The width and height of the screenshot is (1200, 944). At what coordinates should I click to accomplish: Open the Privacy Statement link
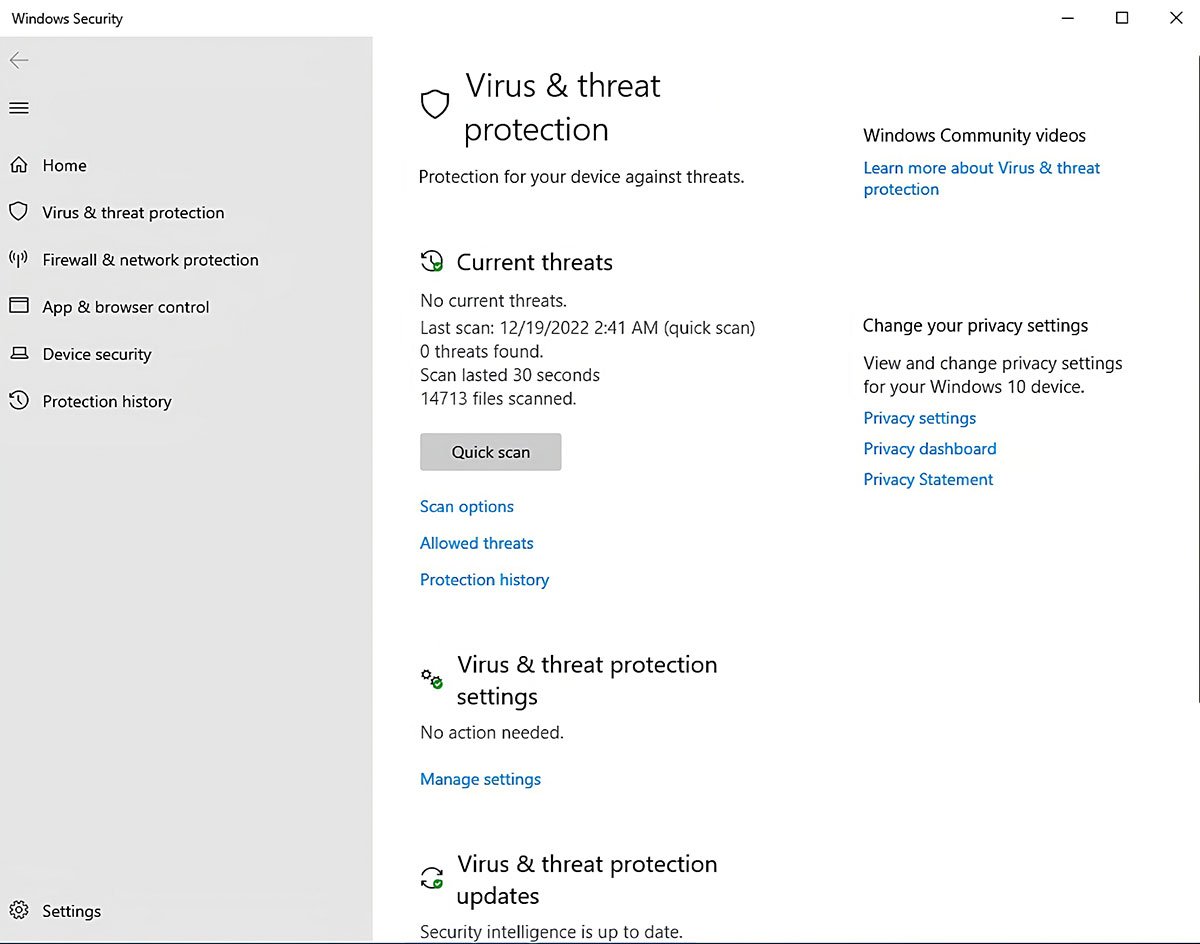coord(928,480)
